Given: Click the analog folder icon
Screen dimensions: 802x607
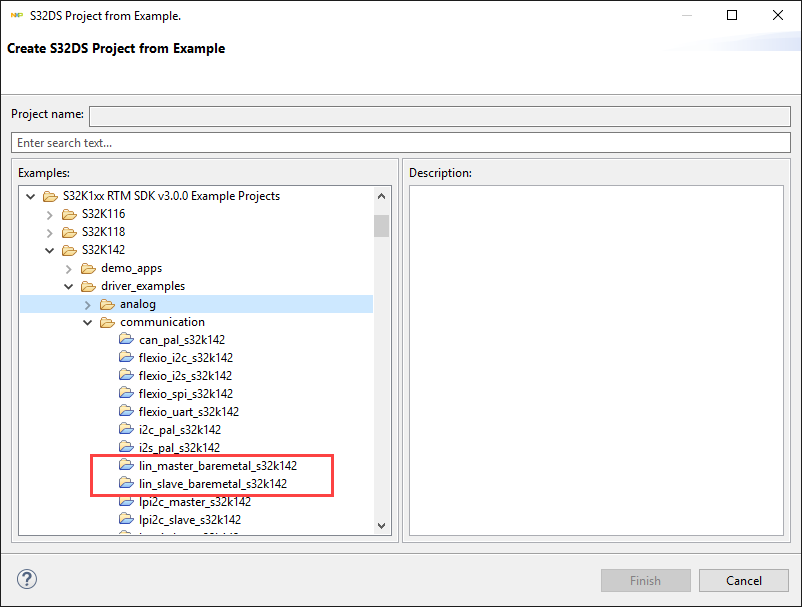Looking at the screenshot, I should click(107, 304).
